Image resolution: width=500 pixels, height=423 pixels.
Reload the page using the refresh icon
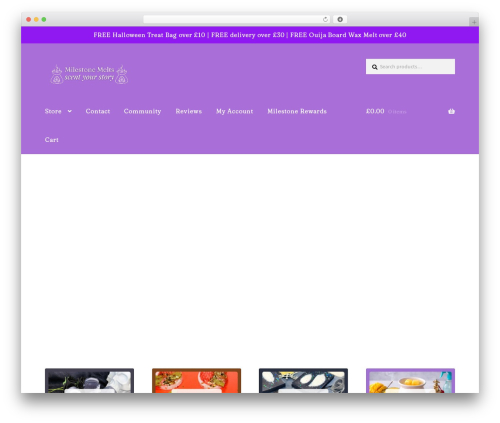coord(325,20)
